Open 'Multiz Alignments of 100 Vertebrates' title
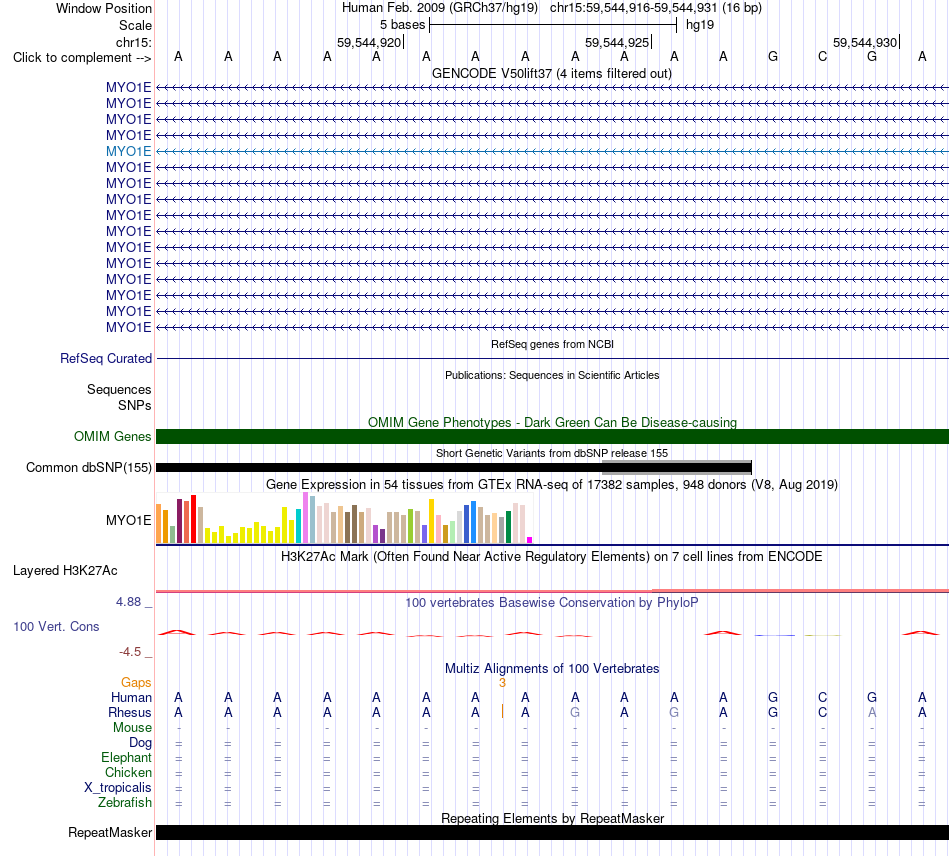The width and height of the screenshot is (950, 856). pyautogui.click(x=552, y=669)
